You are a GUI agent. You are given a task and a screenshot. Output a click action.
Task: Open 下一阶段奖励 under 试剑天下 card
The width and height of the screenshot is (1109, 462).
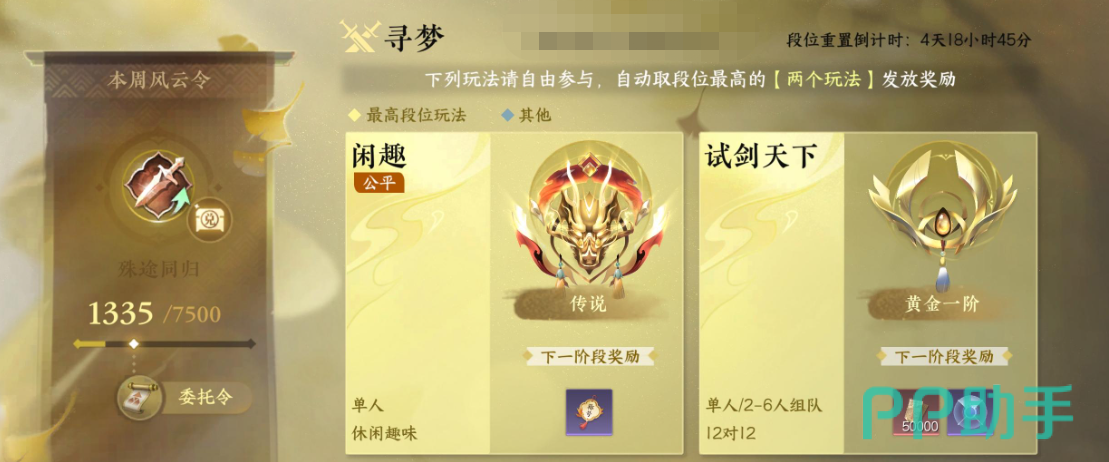(943, 357)
